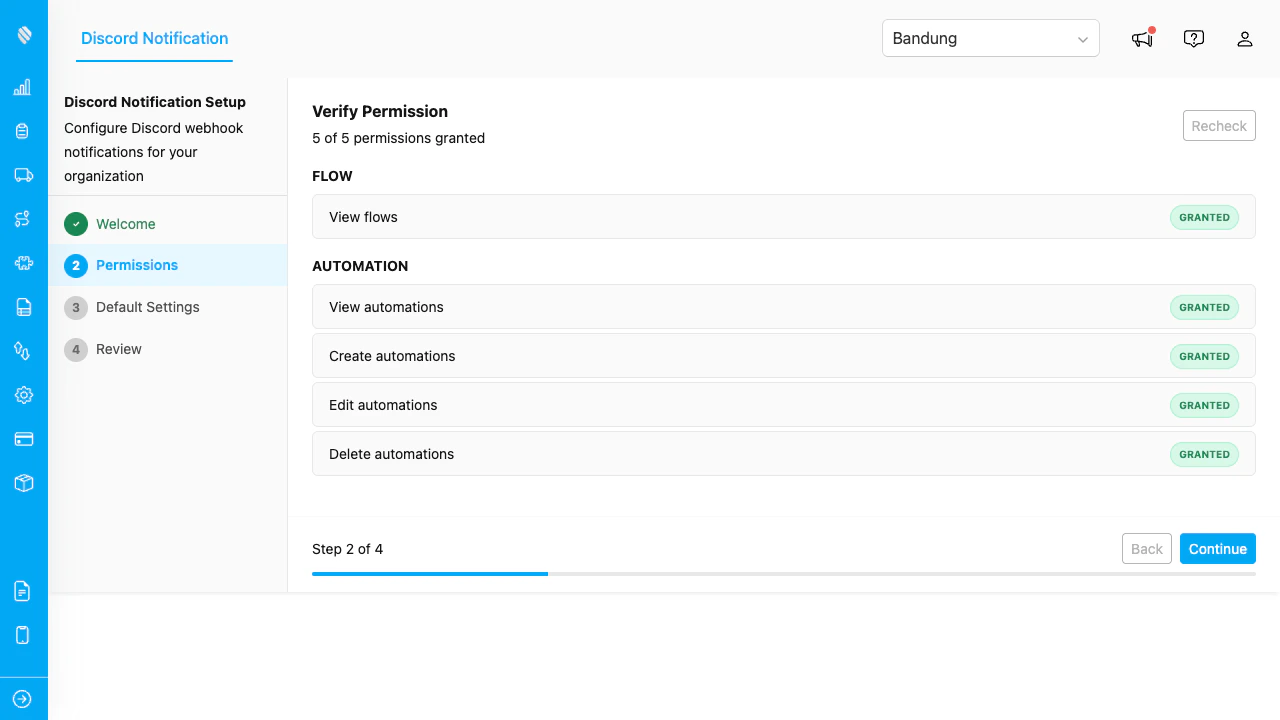1280x720 pixels.
Task: Open the integrations puzzle piece icon
Action: 22,263
